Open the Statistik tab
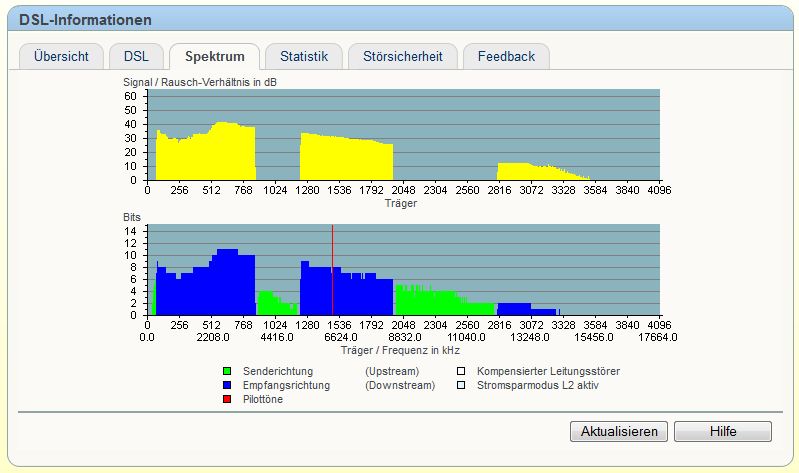 click(304, 56)
